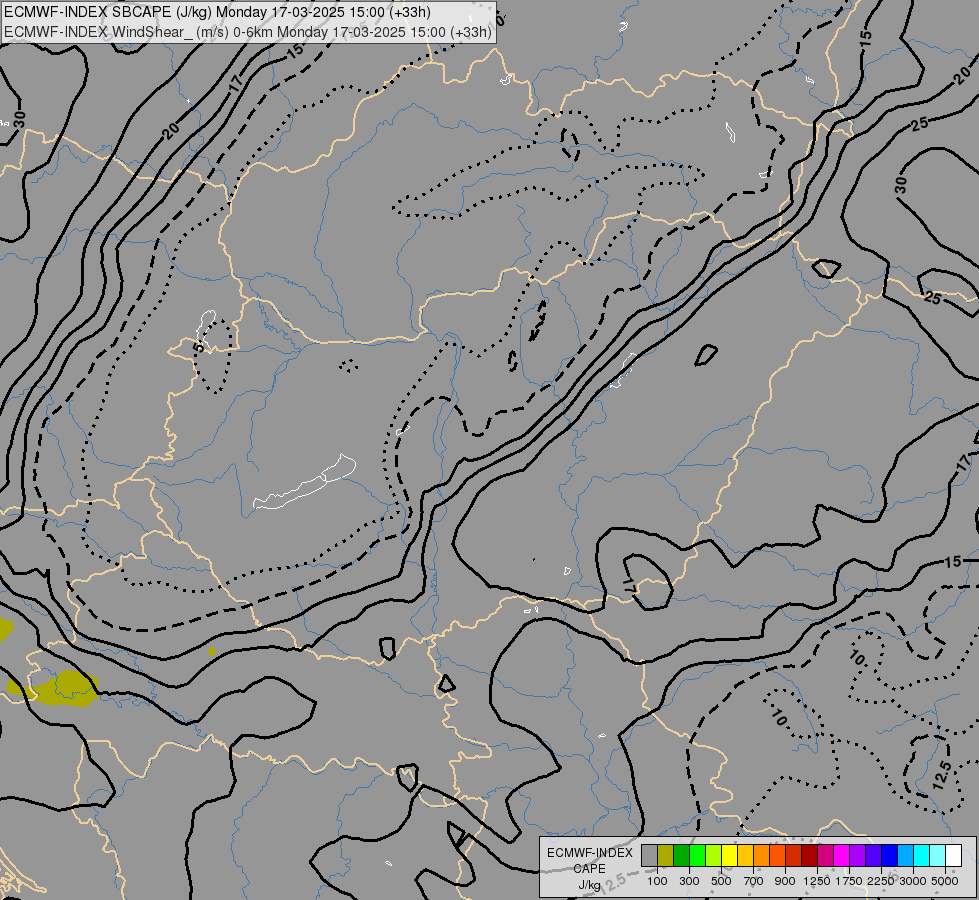
Task: Click the legend value 1250
Action: [x=817, y=881]
